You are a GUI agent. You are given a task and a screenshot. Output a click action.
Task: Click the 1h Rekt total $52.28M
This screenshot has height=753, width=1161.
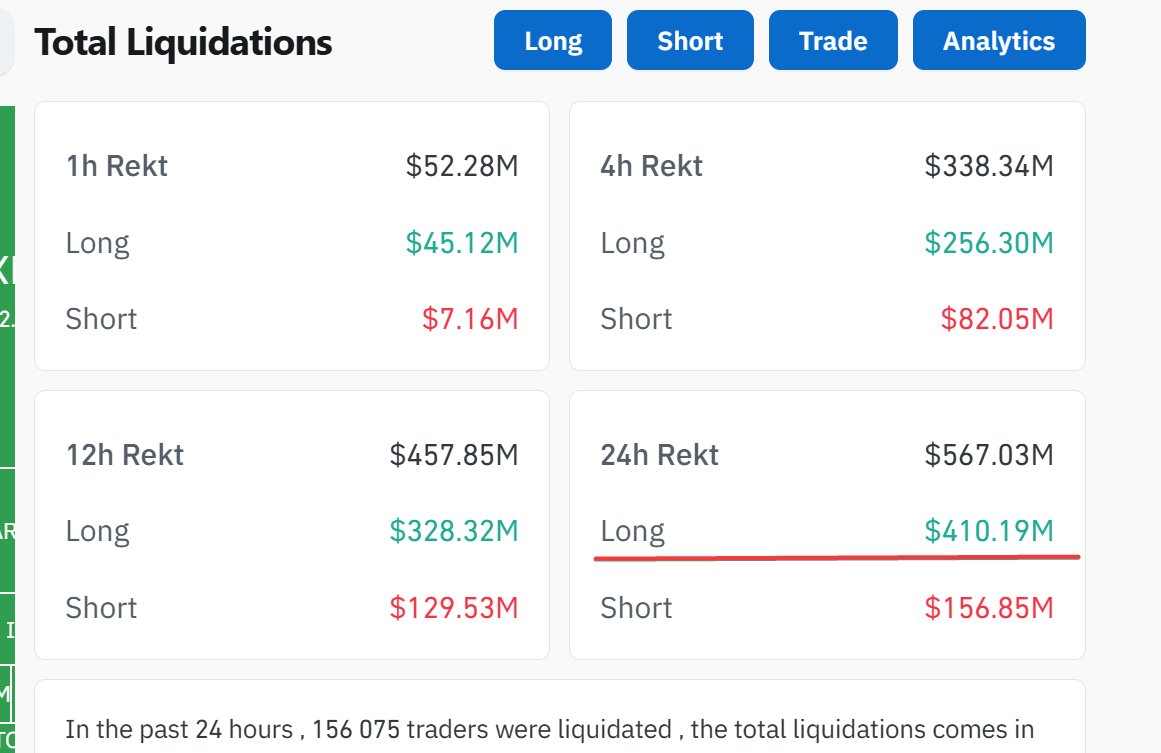point(462,166)
